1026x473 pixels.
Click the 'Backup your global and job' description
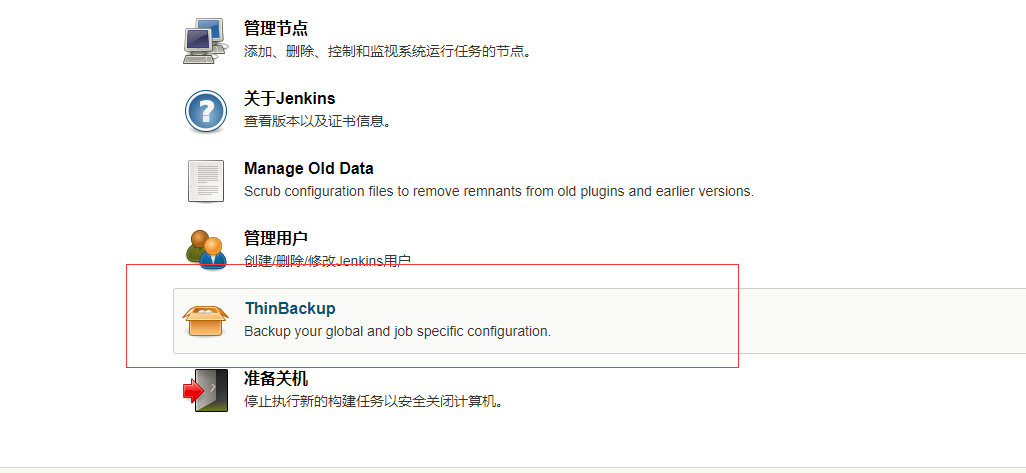click(397, 331)
